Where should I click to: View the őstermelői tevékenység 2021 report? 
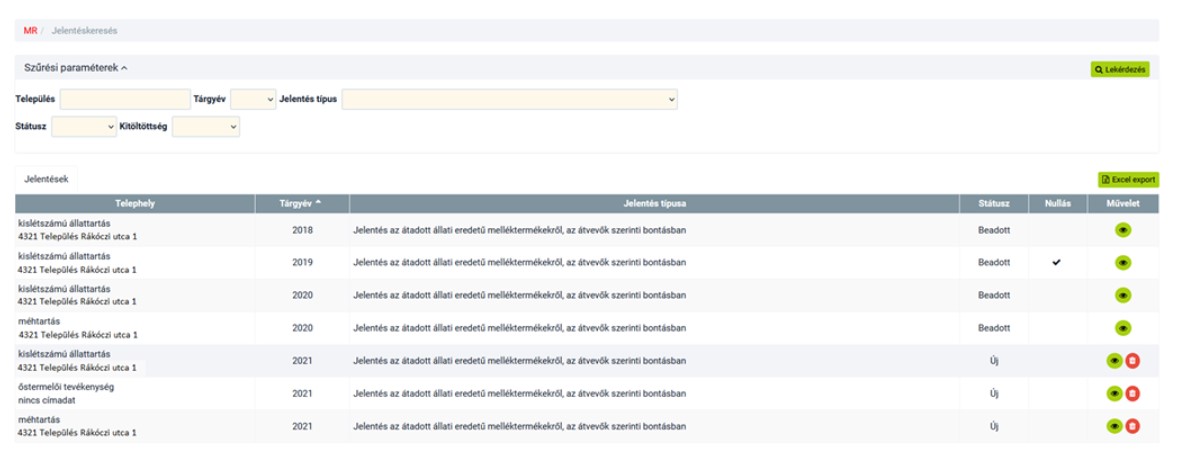point(1114,394)
